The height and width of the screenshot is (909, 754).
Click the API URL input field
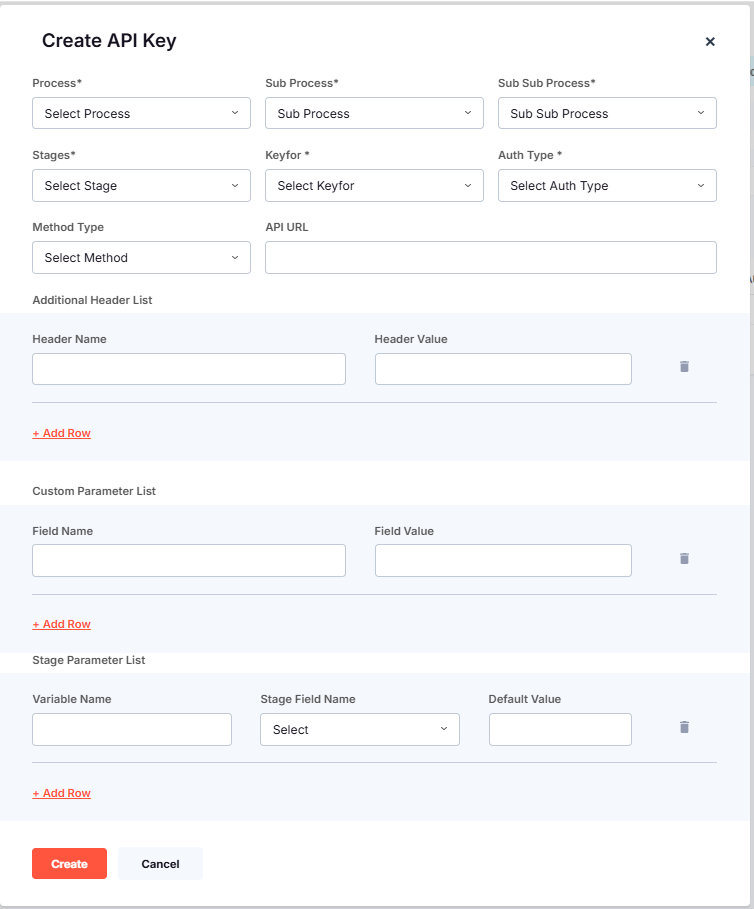(490, 257)
